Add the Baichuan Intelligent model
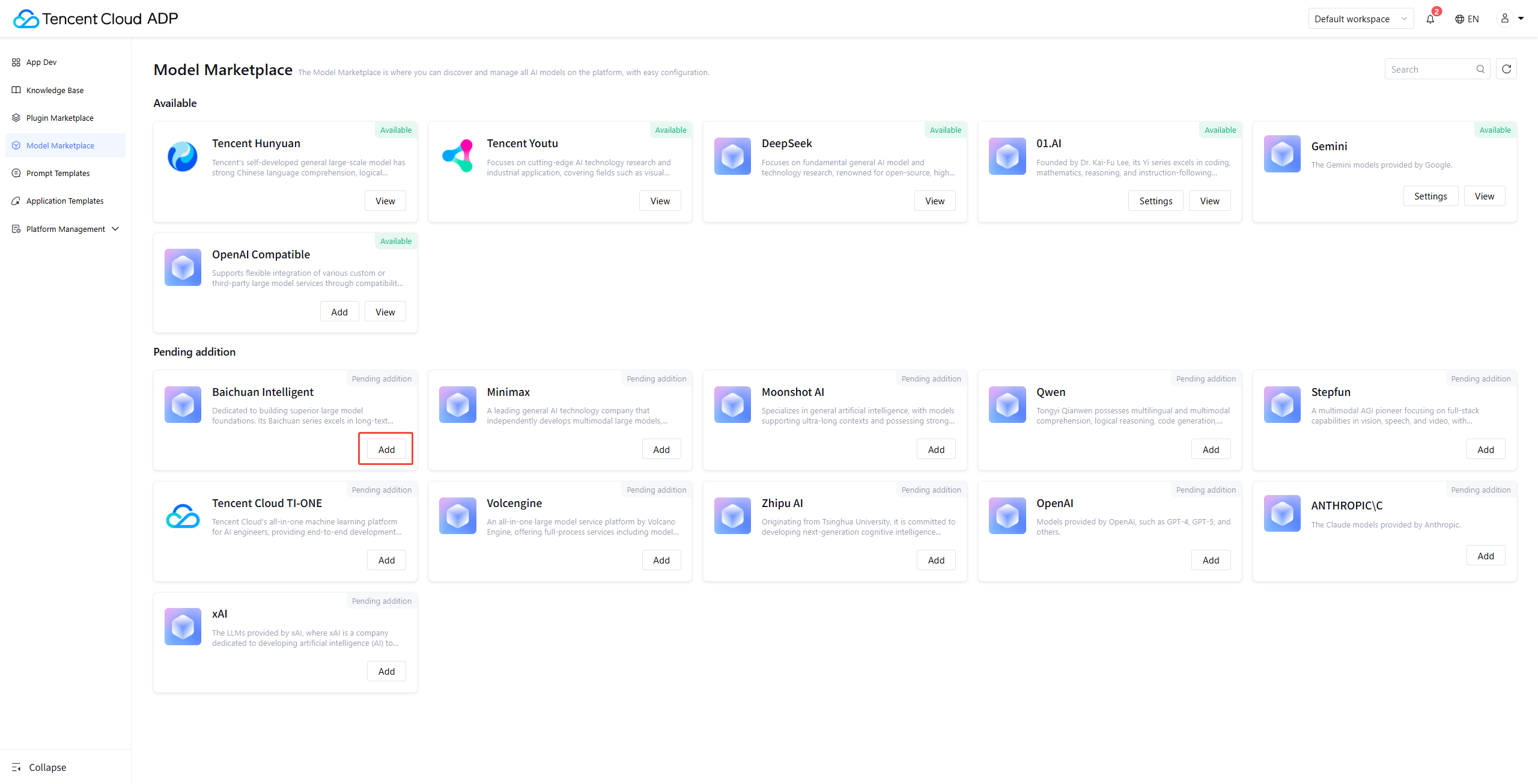 [386, 449]
